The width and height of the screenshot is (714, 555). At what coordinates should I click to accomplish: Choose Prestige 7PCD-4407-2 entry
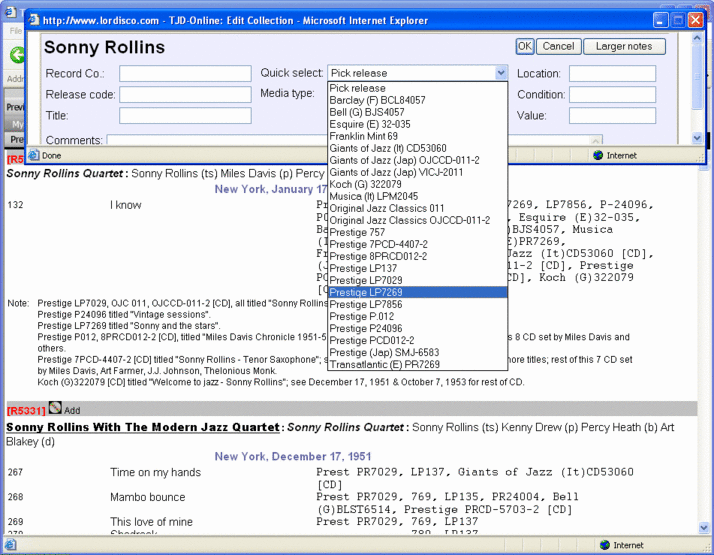[x=418, y=244]
